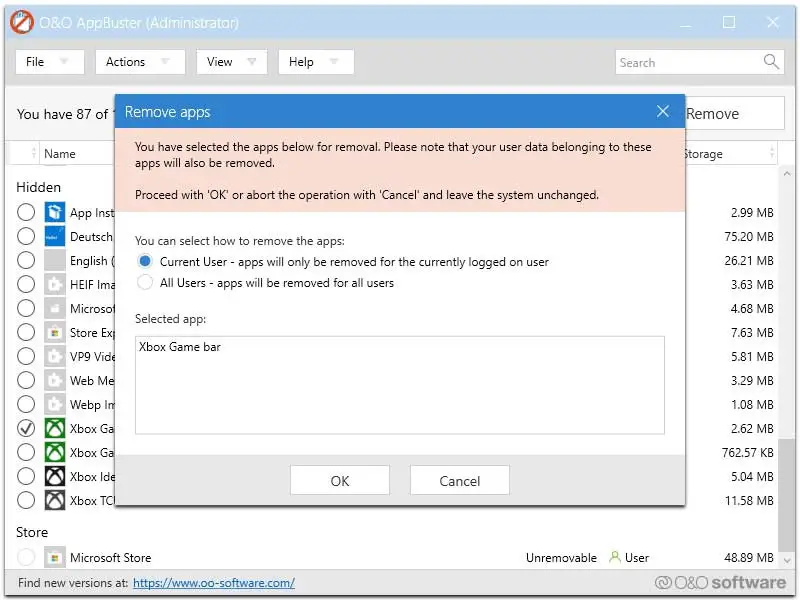
Task: Click 'Xbox Game bar' in selected app list
Action: pyautogui.click(x=180, y=347)
